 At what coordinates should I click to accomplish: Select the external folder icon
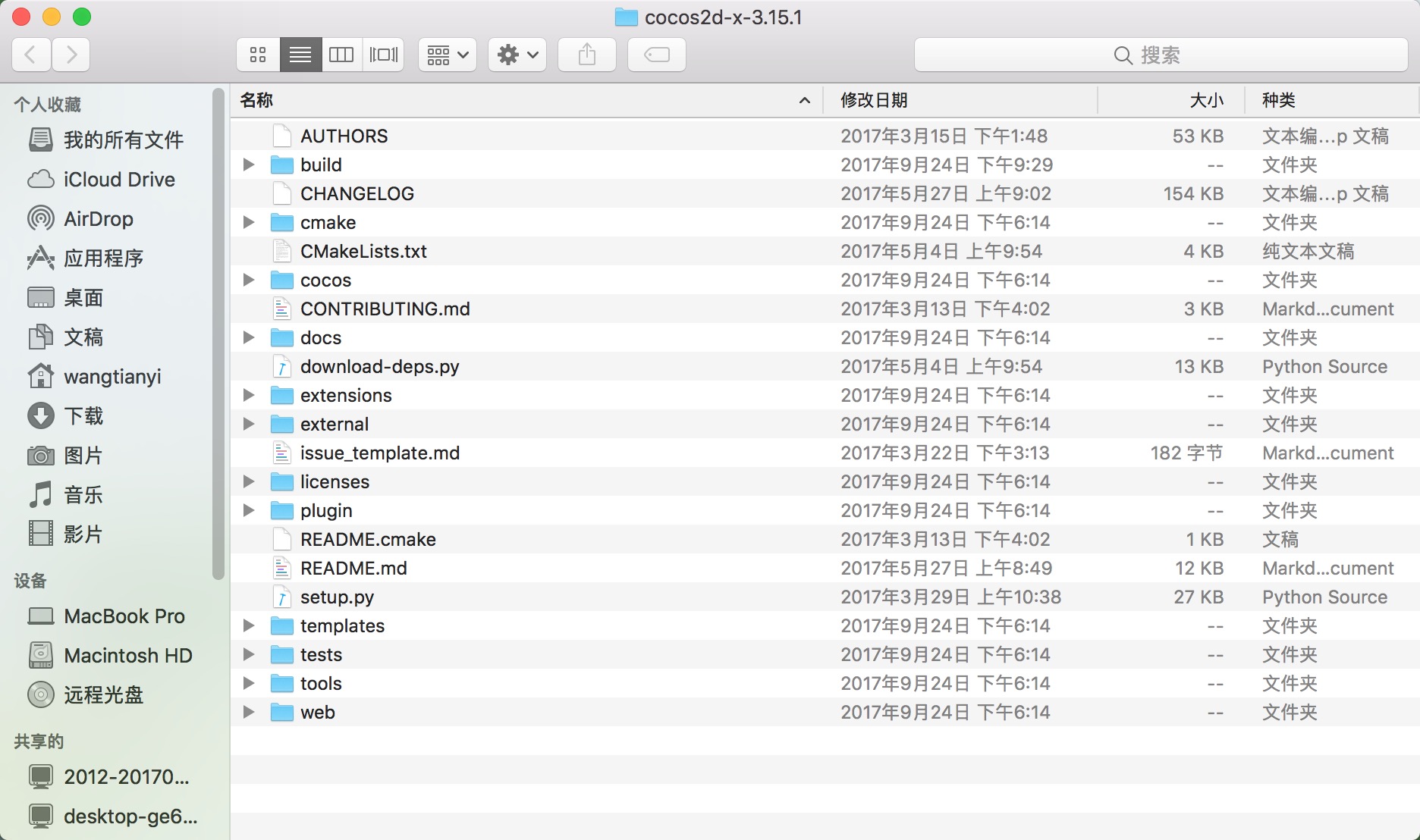(x=282, y=424)
